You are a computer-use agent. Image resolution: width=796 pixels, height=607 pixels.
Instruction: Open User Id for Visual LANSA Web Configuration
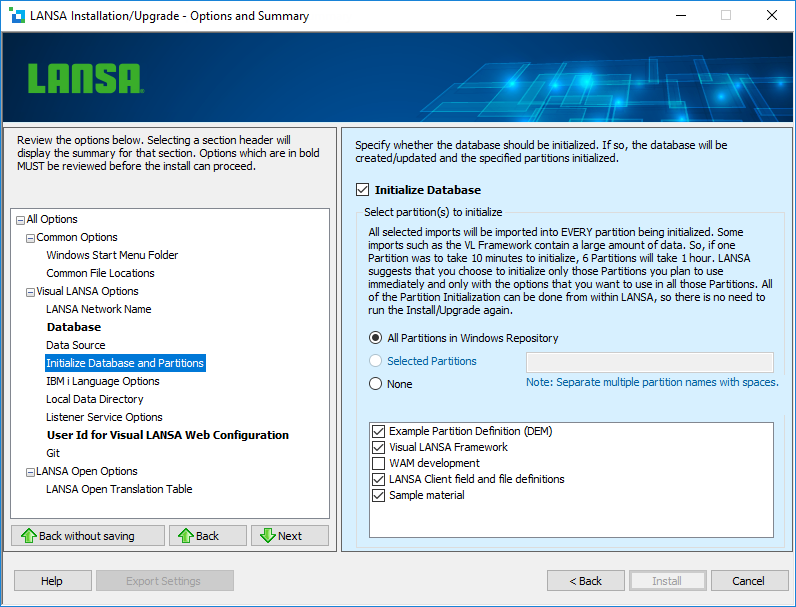pyautogui.click(x=168, y=435)
